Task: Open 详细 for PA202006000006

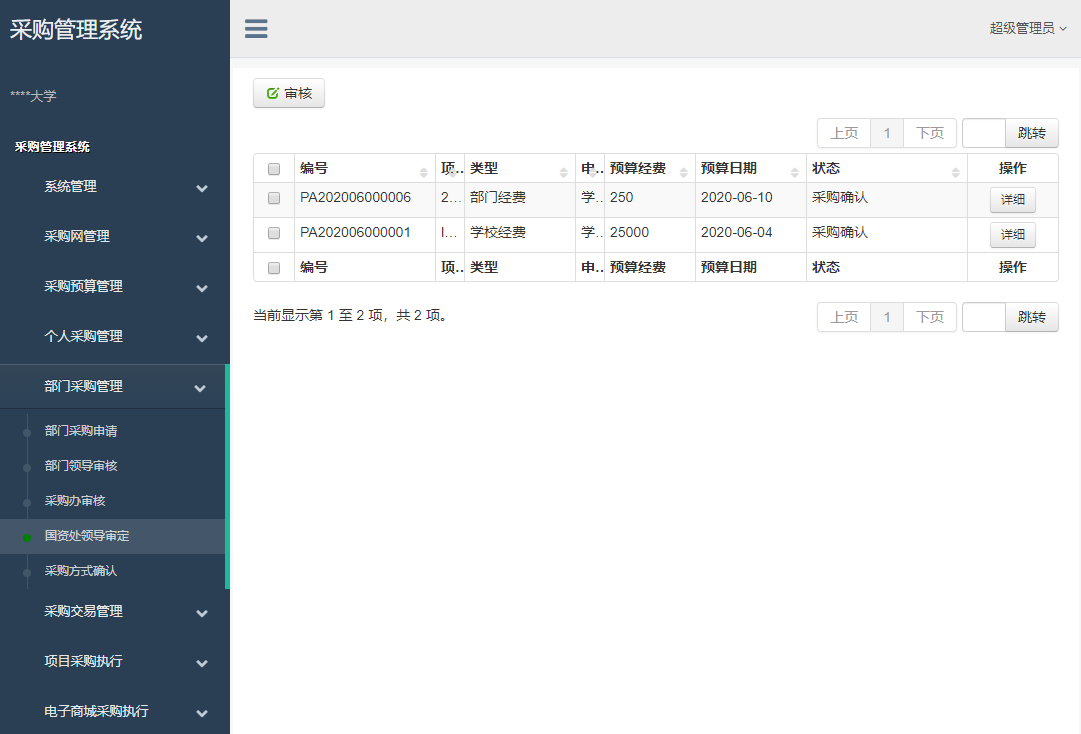Action: click(1012, 200)
